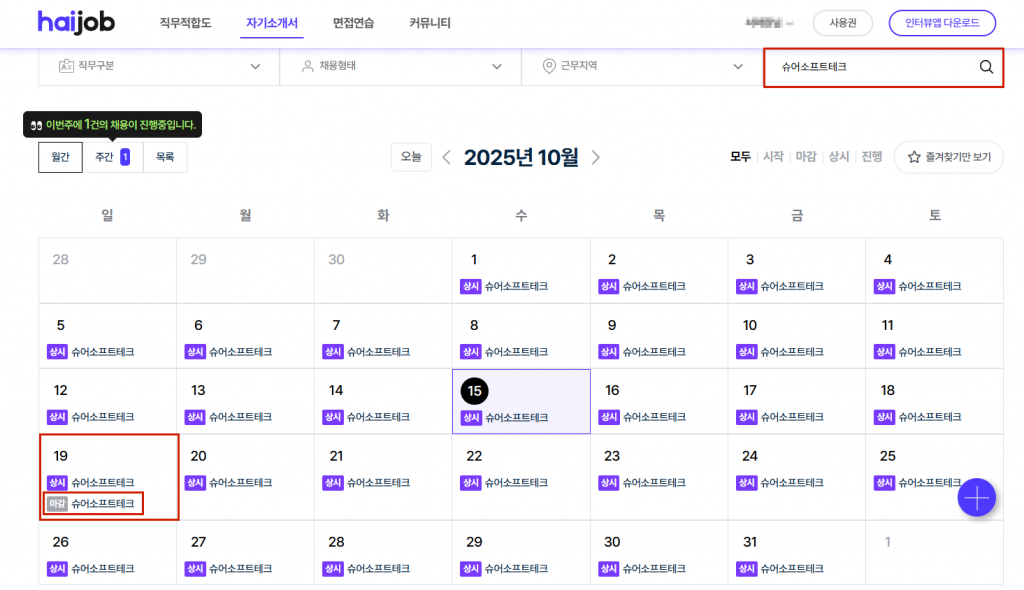Screen dimensions: 1024x590
Task: Go to previous month arrow
Action: coord(446,157)
